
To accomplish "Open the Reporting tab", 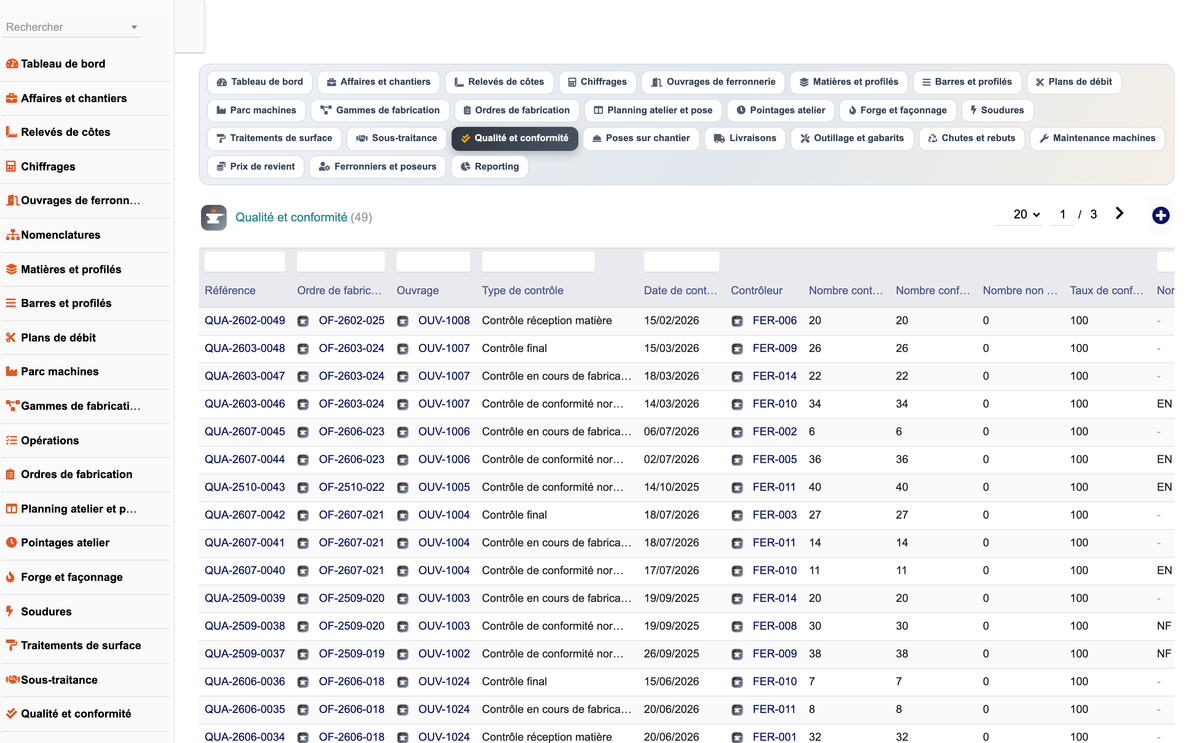I will (490, 167).
